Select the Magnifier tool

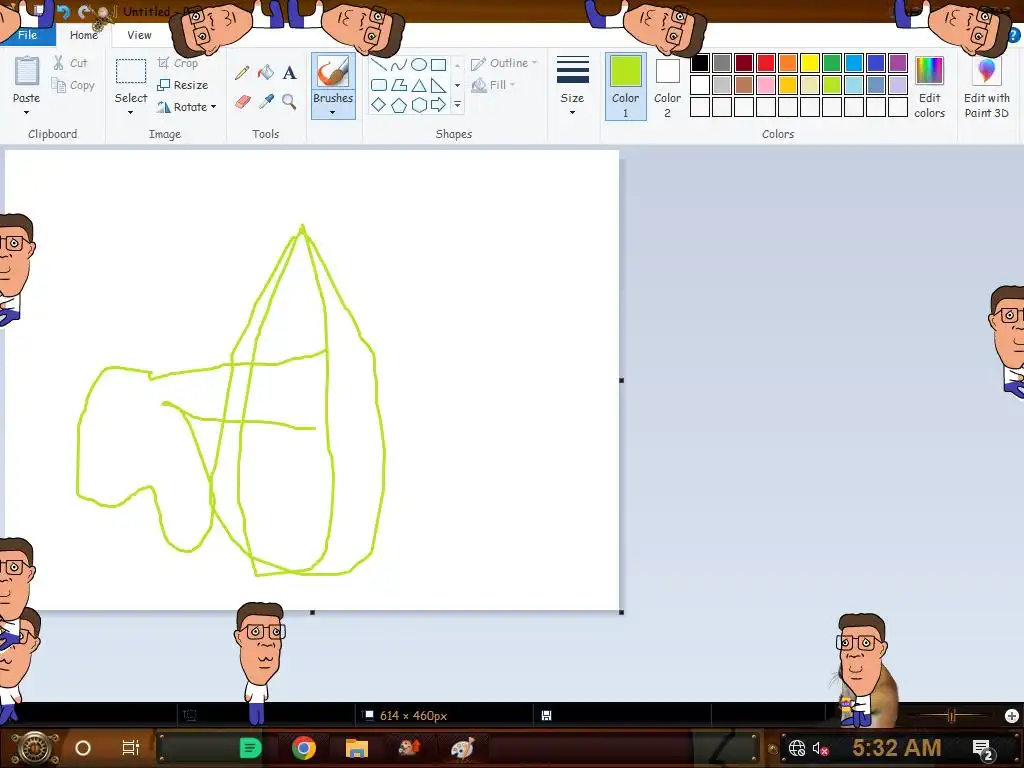pyautogui.click(x=289, y=102)
